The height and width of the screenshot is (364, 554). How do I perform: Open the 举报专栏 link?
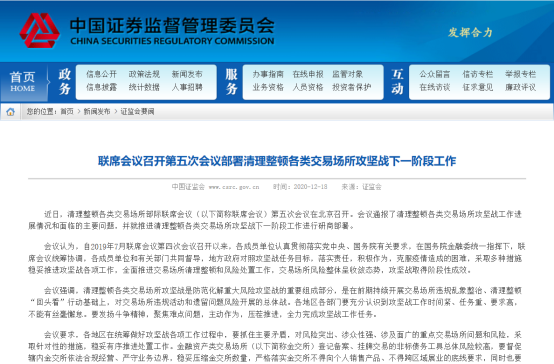pos(520,74)
